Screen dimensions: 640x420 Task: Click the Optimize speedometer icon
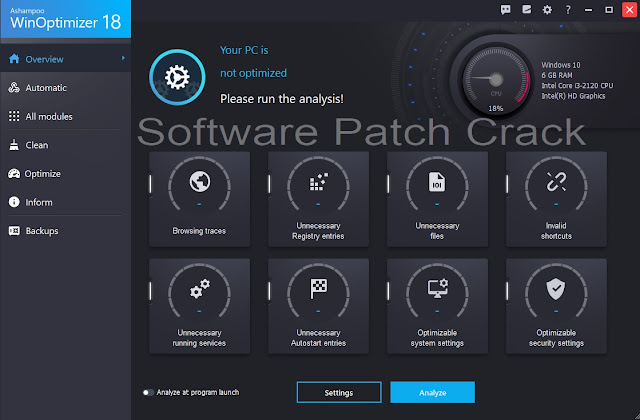[x=14, y=173]
